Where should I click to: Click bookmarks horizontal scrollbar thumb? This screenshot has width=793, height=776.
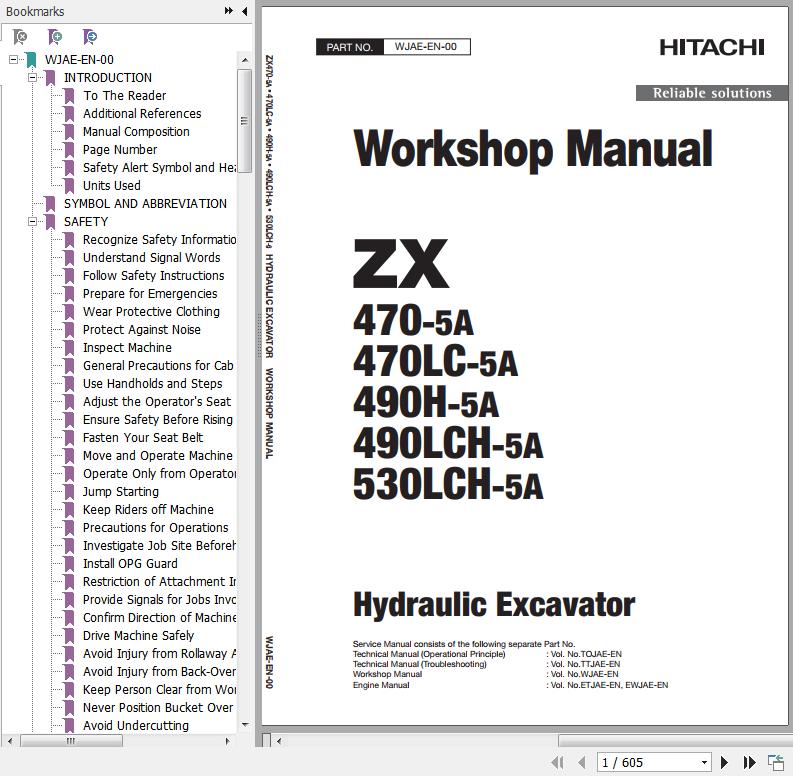(x=71, y=741)
